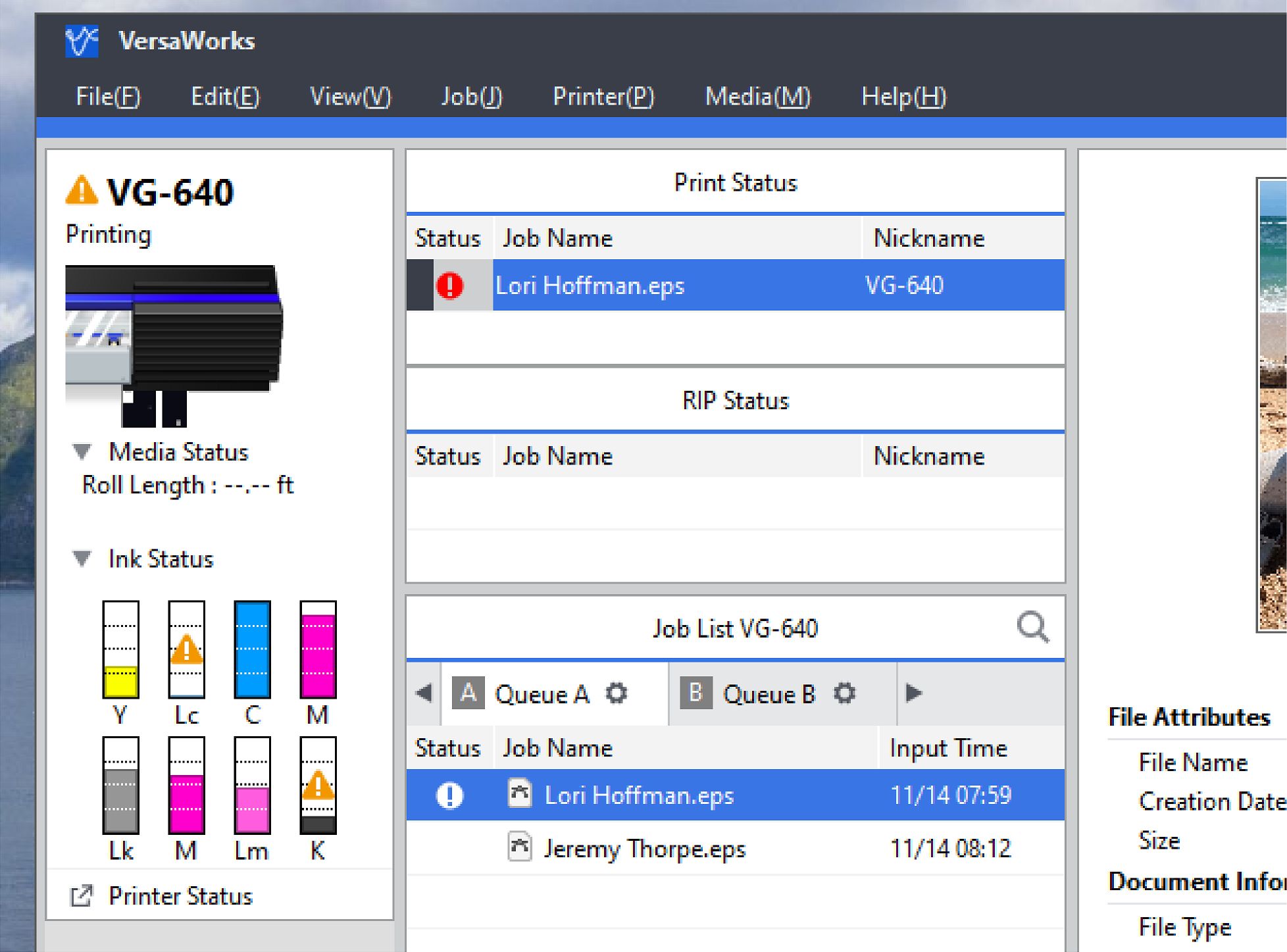The height and width of the screenshot is (952, 1287).
Task: Click the Yellow (Y) ink level gauge
Action: click(120, 649)
